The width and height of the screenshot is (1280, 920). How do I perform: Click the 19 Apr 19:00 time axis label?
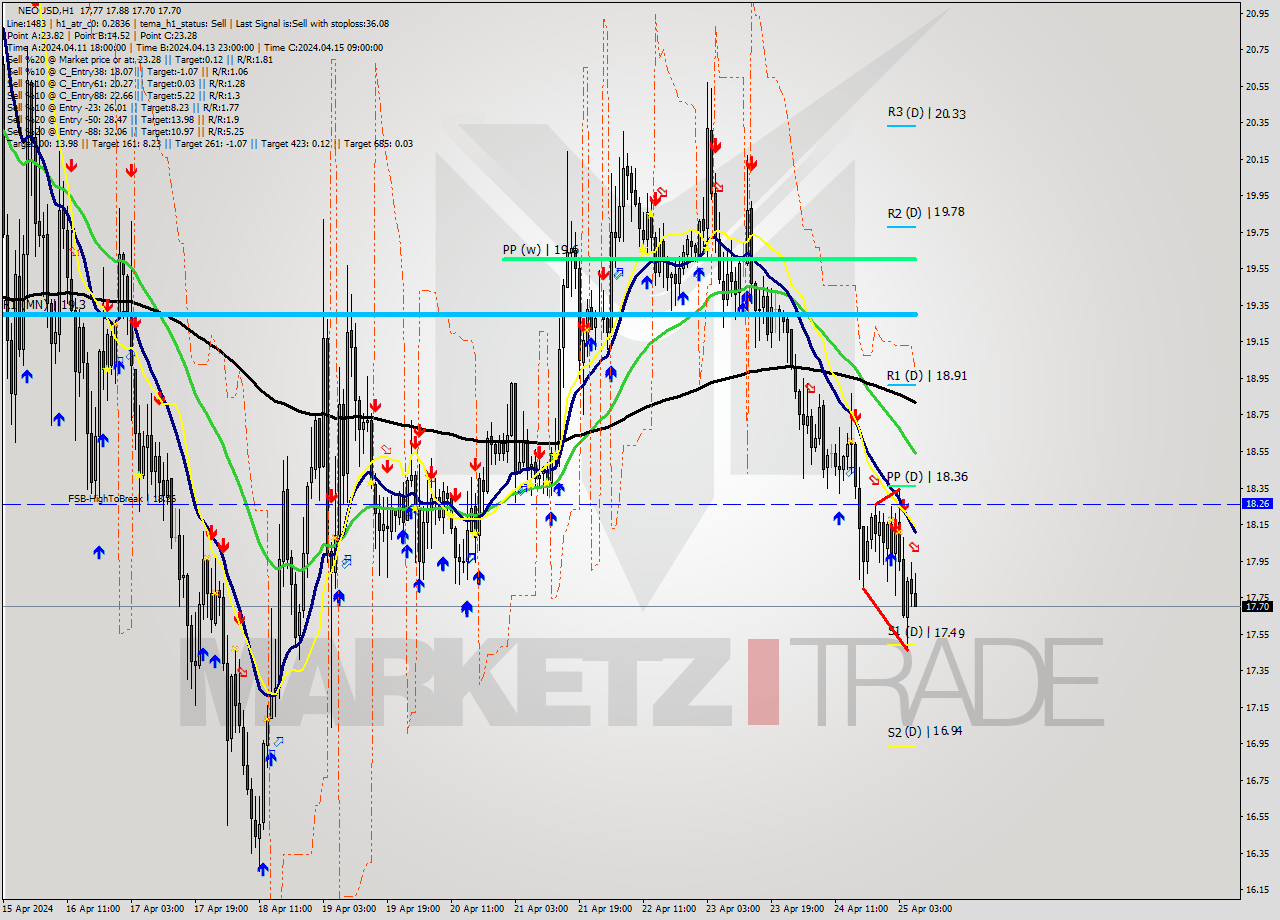click(414, 909)
